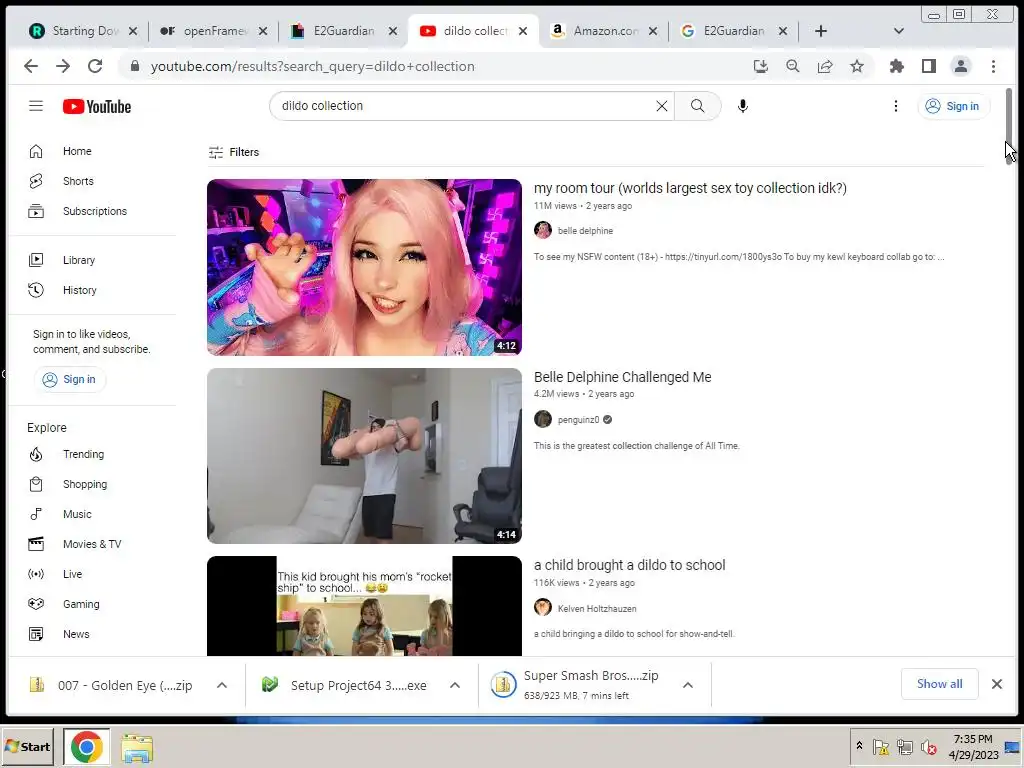
Task: Expand options for 007 Golden Eye zip download
Action: click(222, 685)
